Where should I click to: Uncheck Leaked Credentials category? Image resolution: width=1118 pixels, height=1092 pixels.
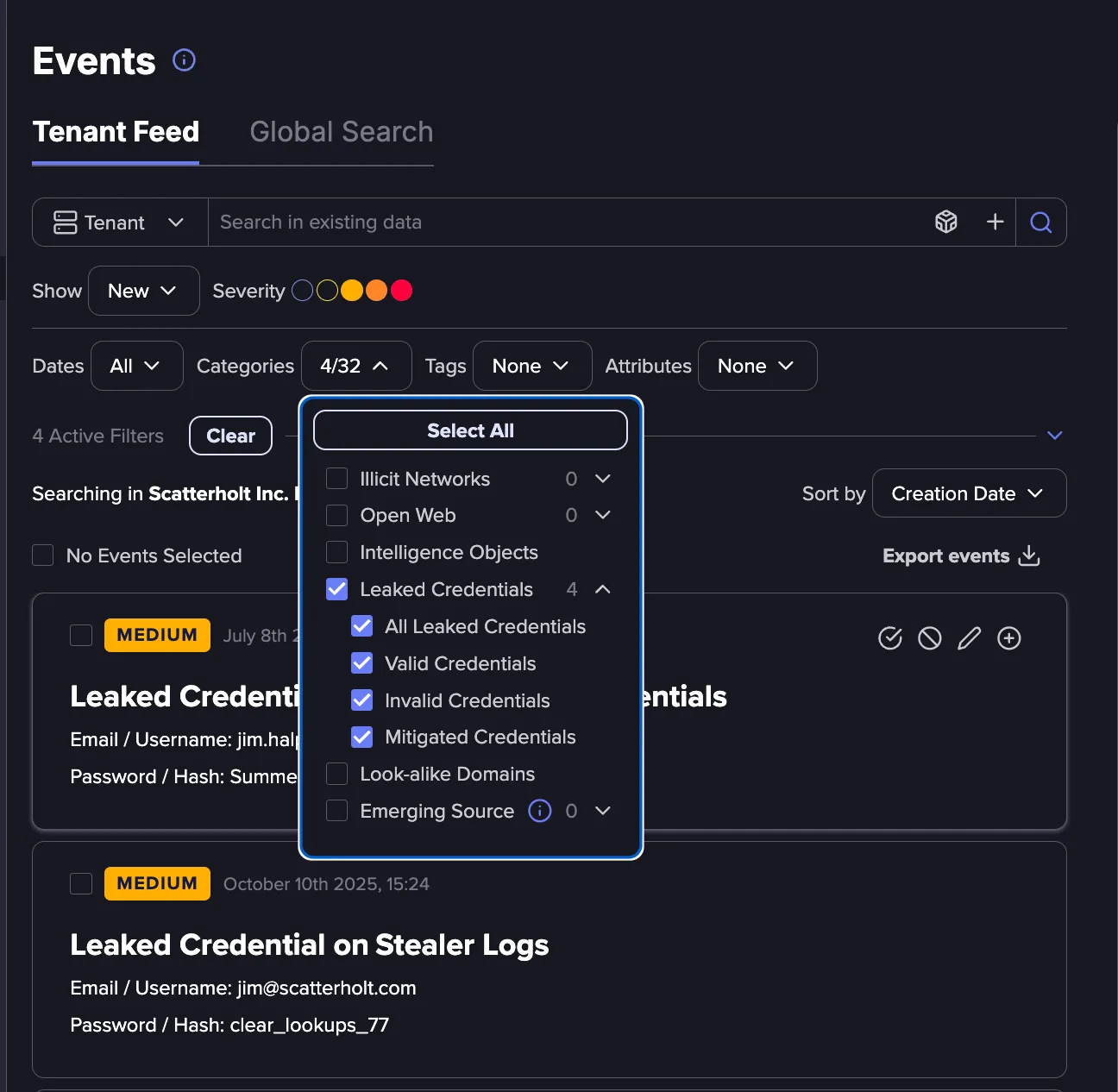337,589
